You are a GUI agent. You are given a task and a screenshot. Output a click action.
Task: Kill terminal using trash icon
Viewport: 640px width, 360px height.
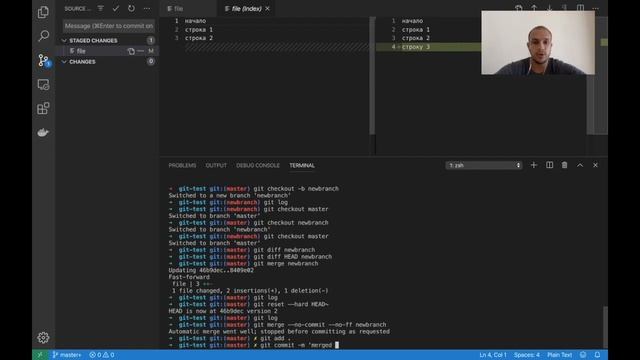click(x=564, y=165)
